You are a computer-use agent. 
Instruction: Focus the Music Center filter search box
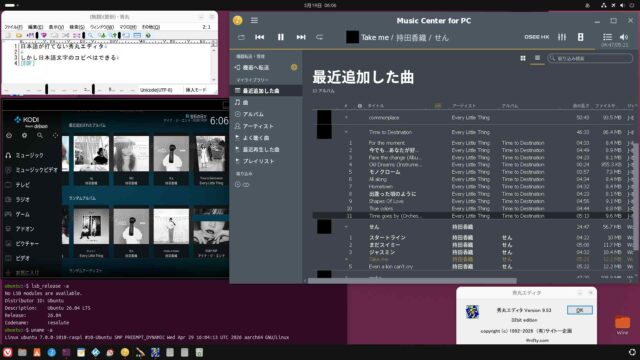(590, 58)
